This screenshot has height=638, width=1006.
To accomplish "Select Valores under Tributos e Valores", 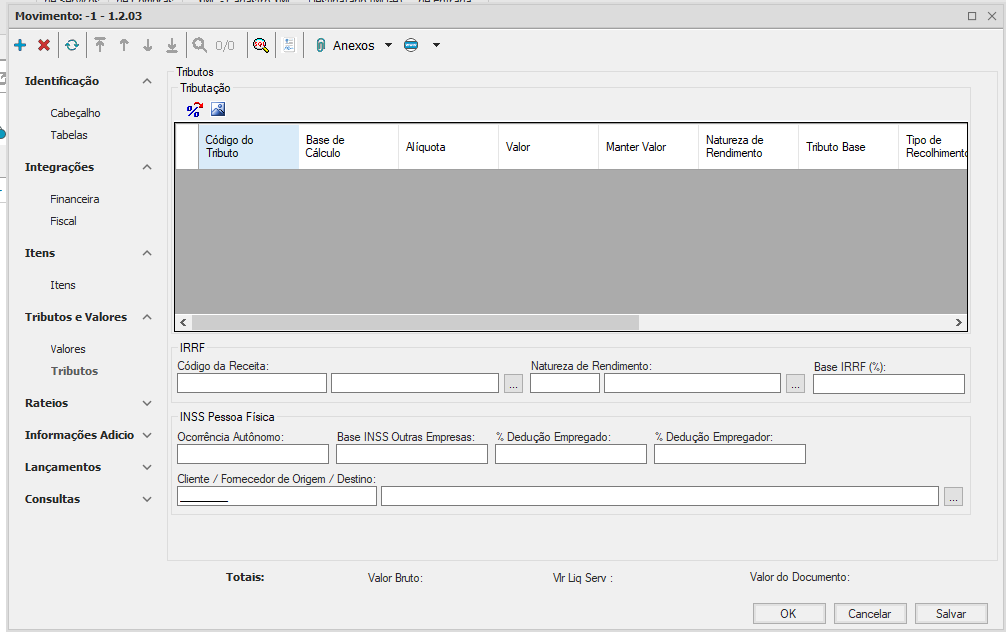I will pyautogui.click(x=68, y=349).
